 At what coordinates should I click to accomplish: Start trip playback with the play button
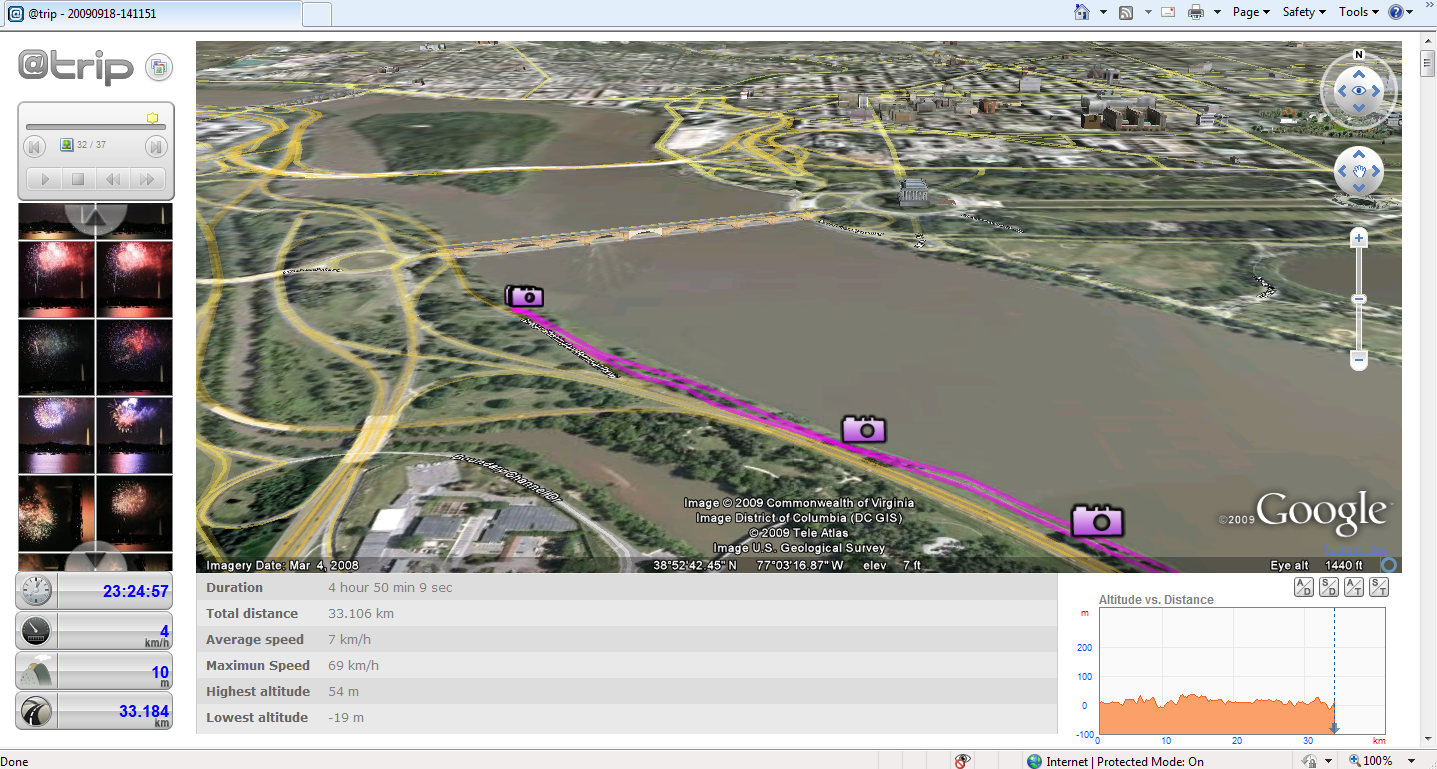click(x=44, y=180)
